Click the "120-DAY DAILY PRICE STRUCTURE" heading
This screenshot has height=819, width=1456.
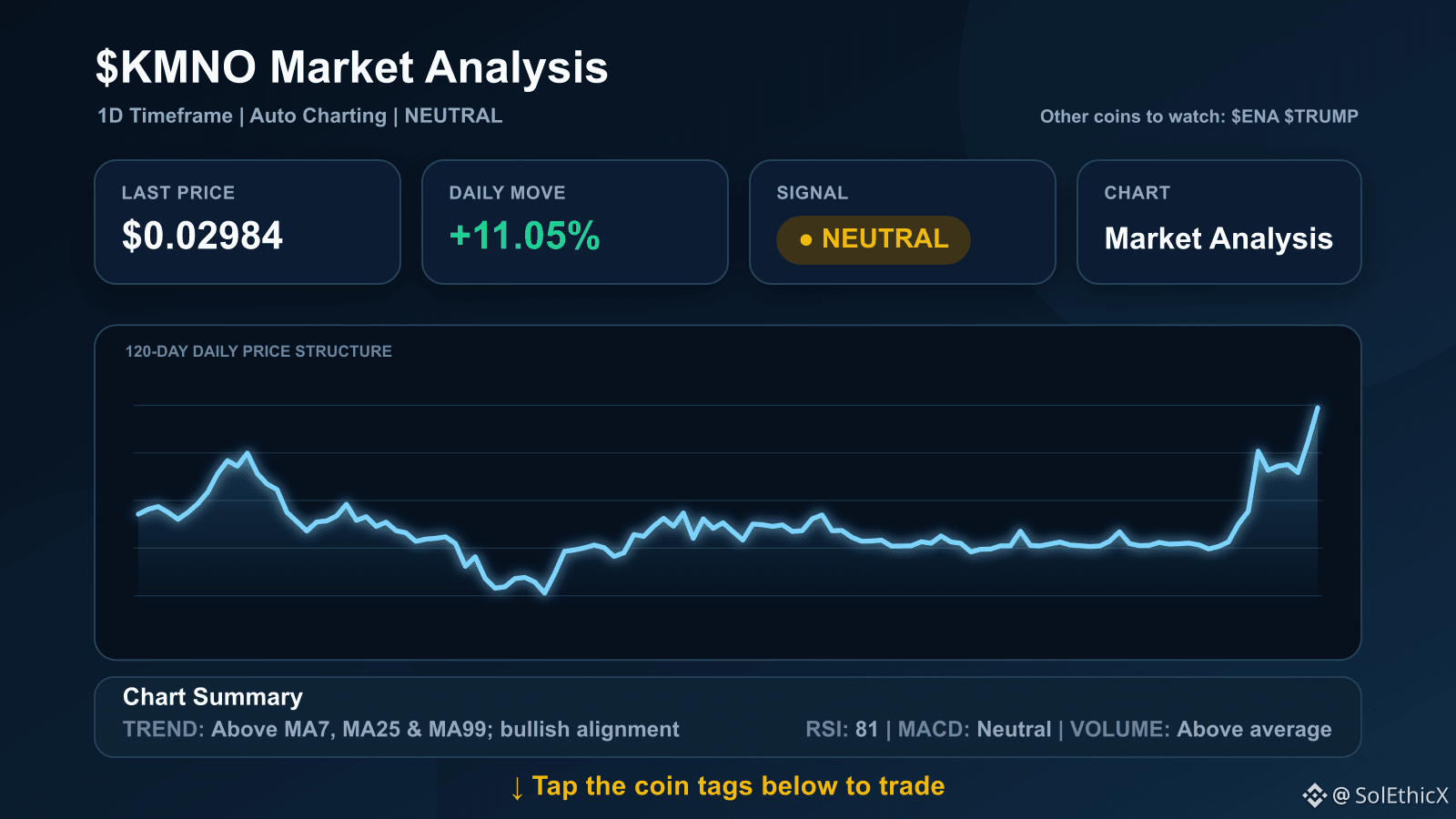pos(258,351)
